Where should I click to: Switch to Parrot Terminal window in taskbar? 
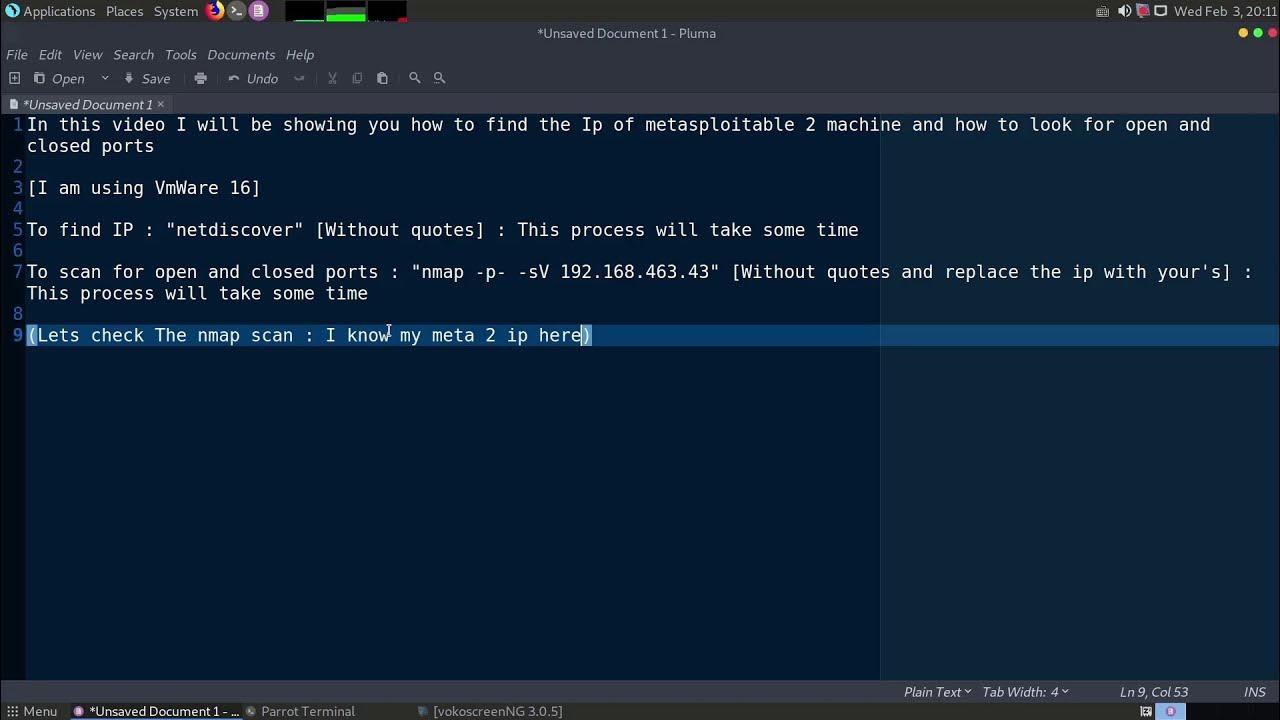tap(300, 711)
